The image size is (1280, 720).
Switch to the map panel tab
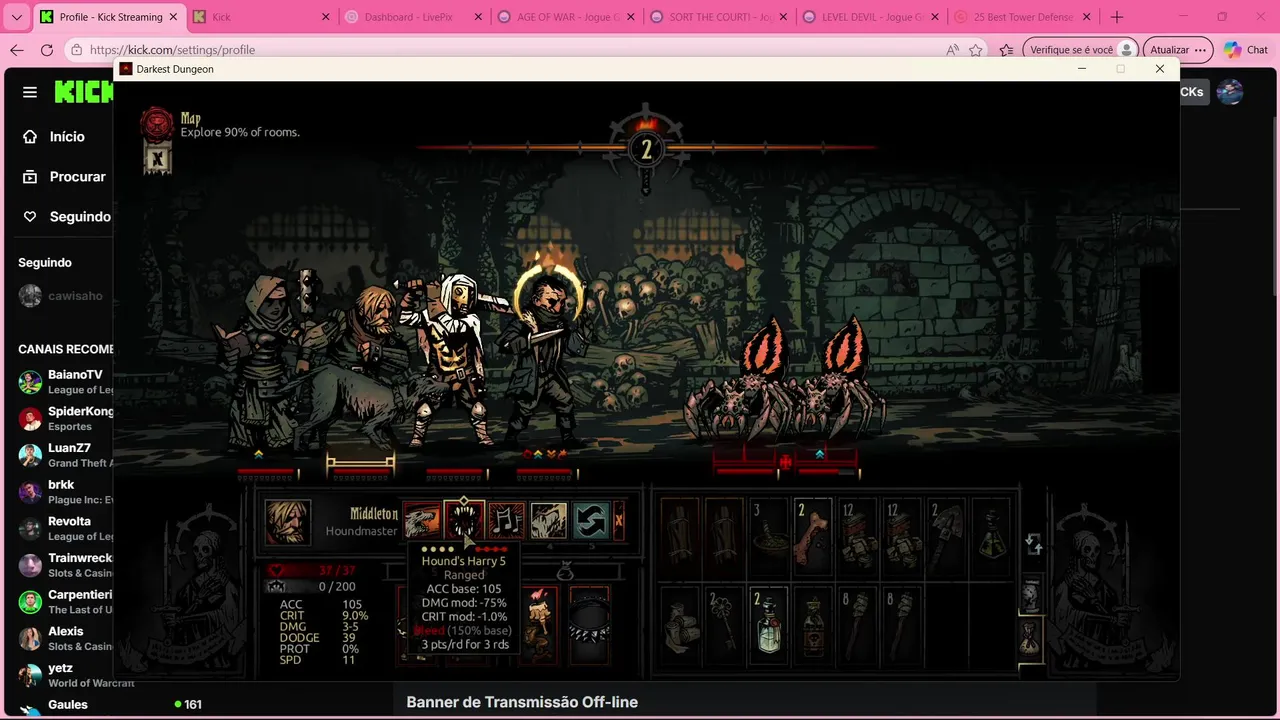coord(1030,595)
